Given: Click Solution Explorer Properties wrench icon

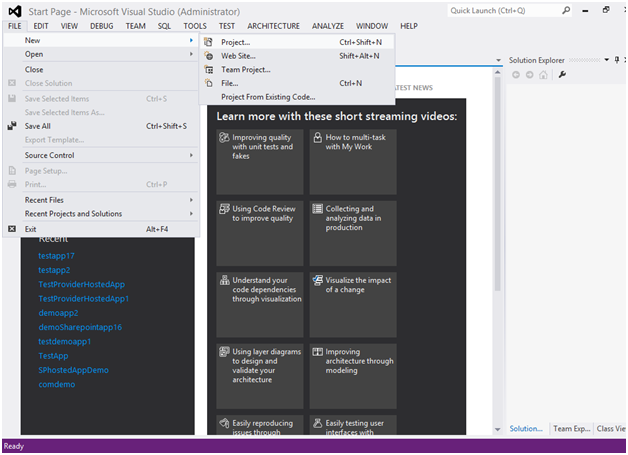Looking at the screenshot, I should (x=562, y=74).
